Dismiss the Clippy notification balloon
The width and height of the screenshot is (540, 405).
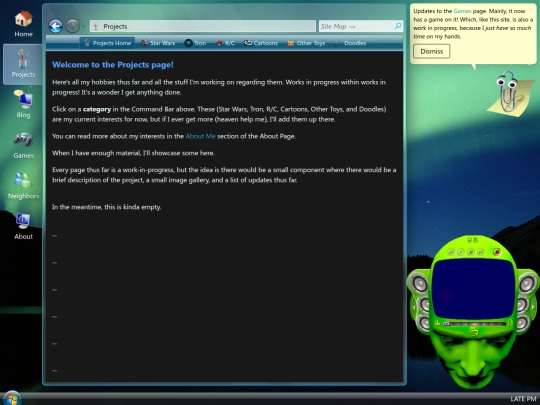(432, 51)
